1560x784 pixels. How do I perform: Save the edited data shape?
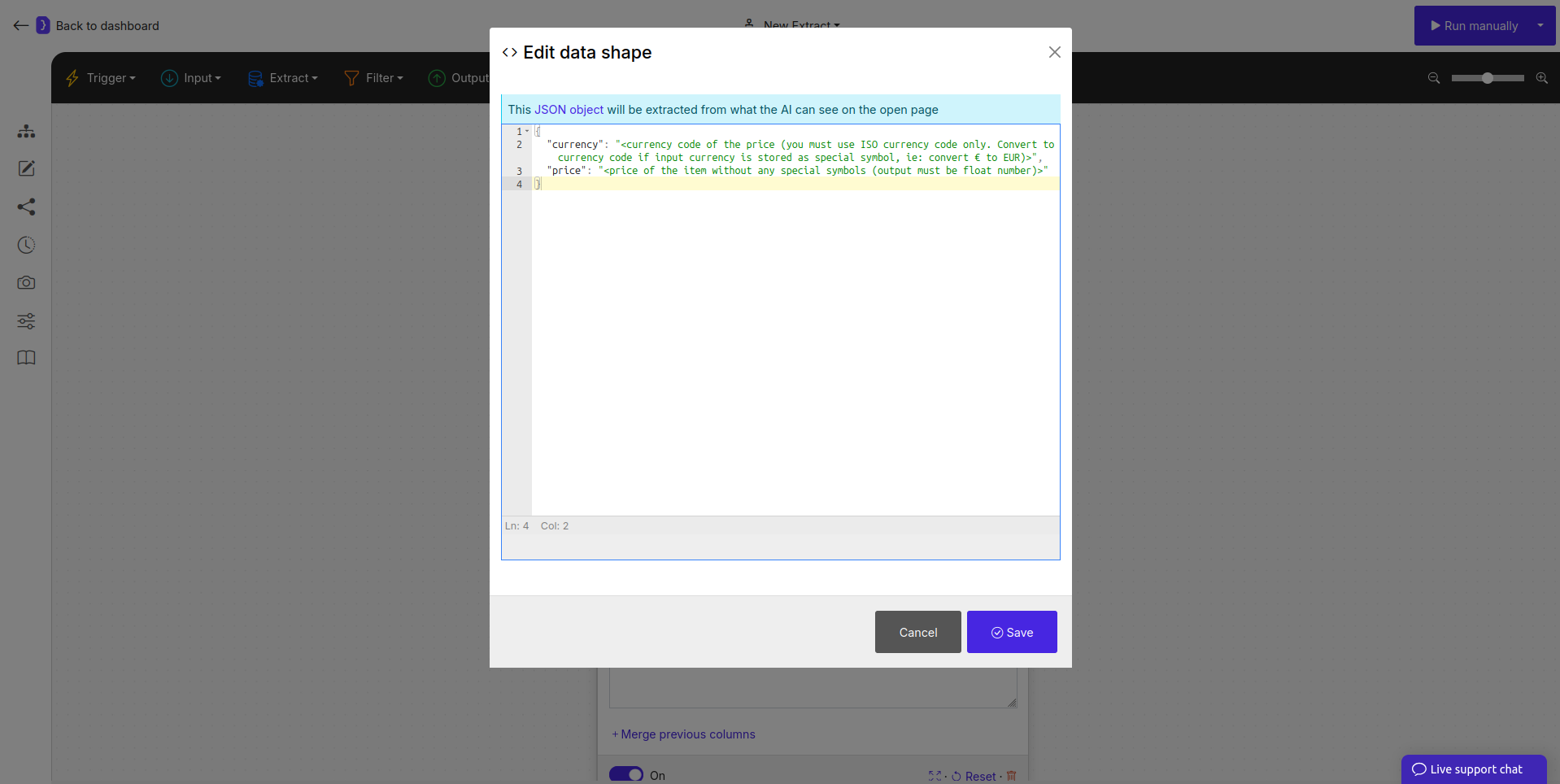1011,632
